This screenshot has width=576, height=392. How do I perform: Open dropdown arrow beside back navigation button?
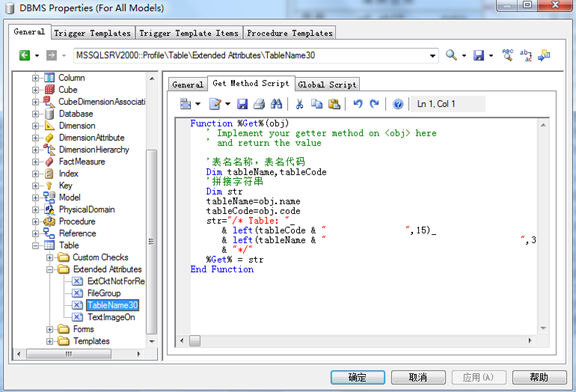pos(37,56)
